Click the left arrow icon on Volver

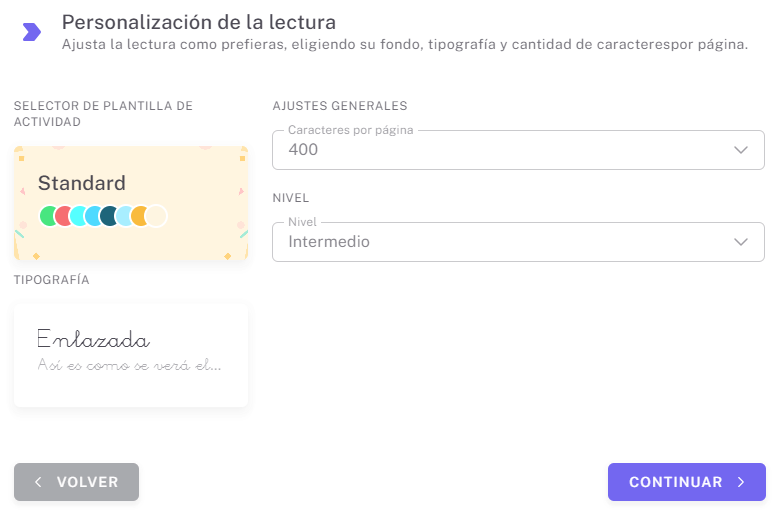pyautogui.click(x=38, y=482)
